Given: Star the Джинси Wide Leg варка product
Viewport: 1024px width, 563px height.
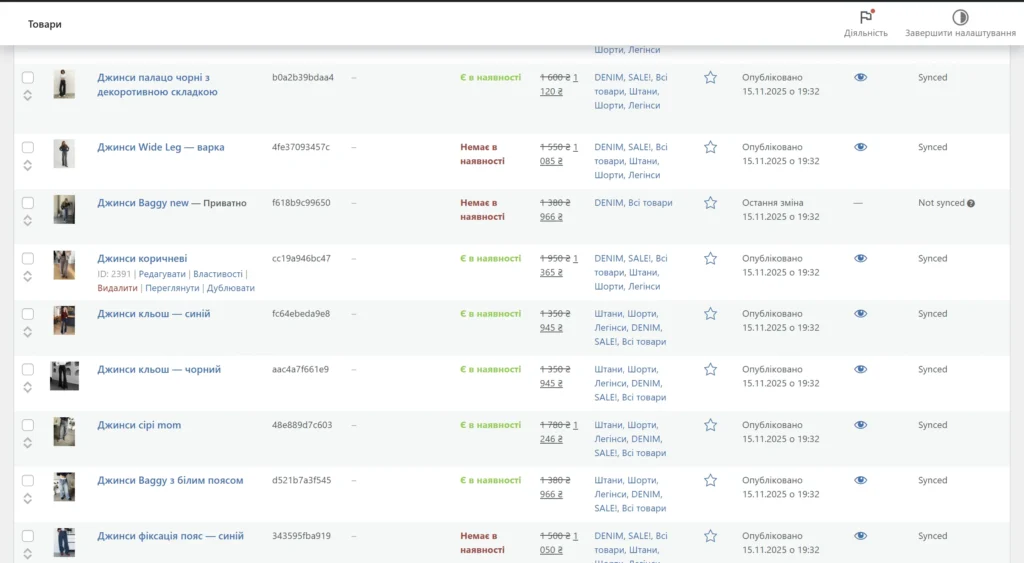Looking at the screenshot, I should coord(710,147).
